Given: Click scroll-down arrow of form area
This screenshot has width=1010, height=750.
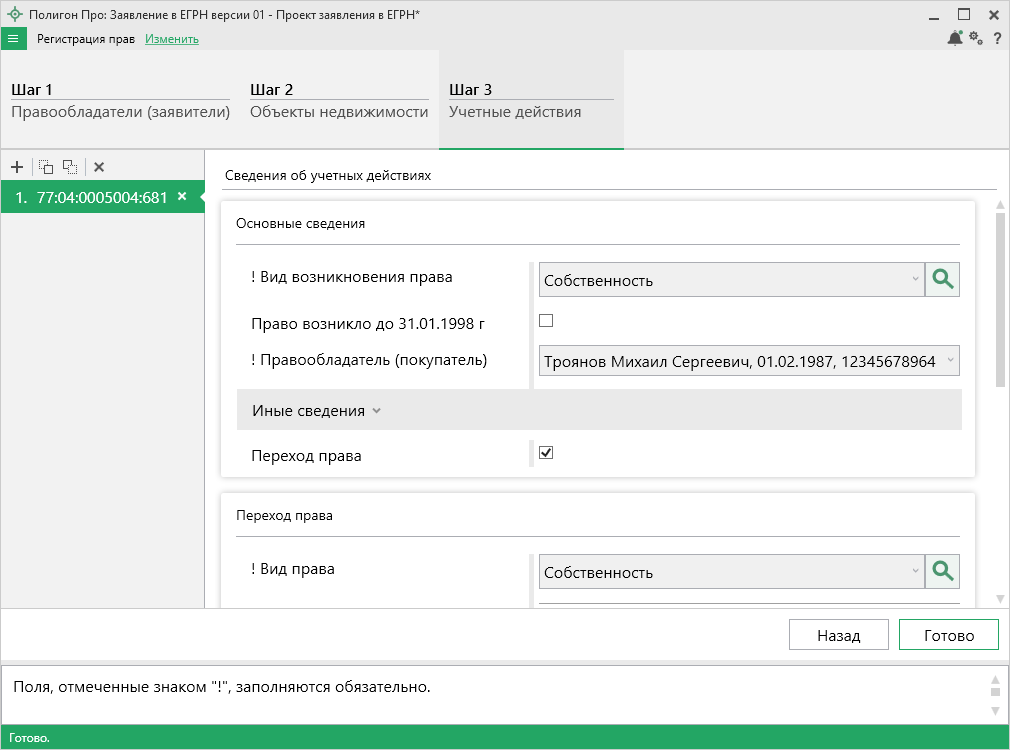Looking at the screenshot, I should click(x=1000, y=599).
